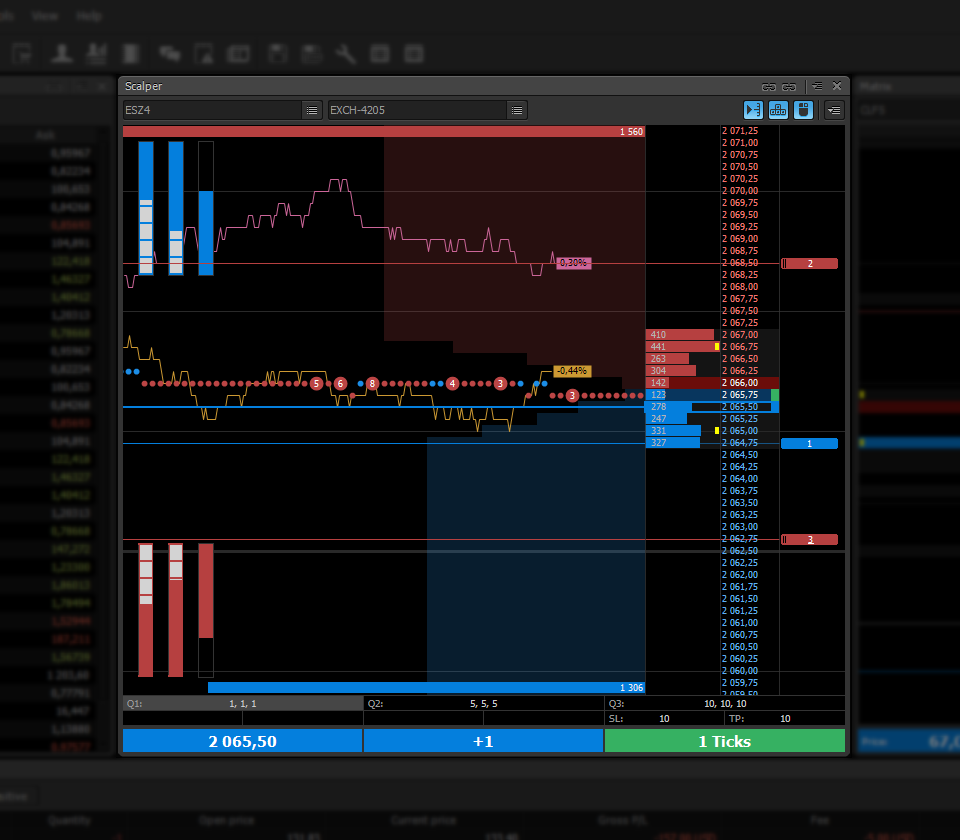
Task: Click the SL value field
Action: coord(664,719)
